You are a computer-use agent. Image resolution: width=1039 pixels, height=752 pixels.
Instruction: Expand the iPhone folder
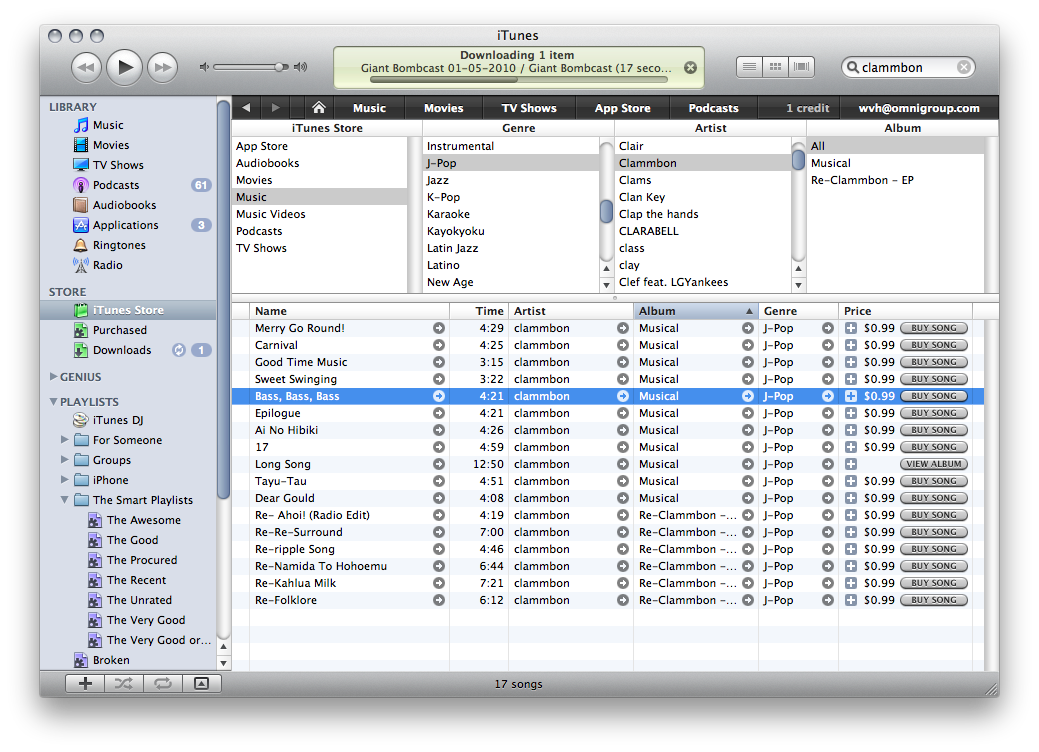(64, 479)
